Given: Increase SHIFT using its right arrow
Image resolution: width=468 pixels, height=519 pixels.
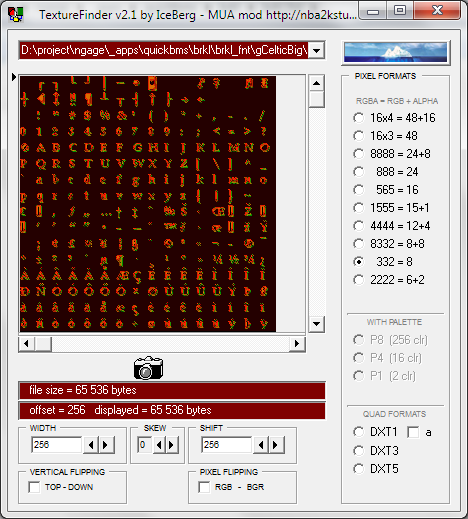Looking at the screenshot, I should tap(276, 445).
